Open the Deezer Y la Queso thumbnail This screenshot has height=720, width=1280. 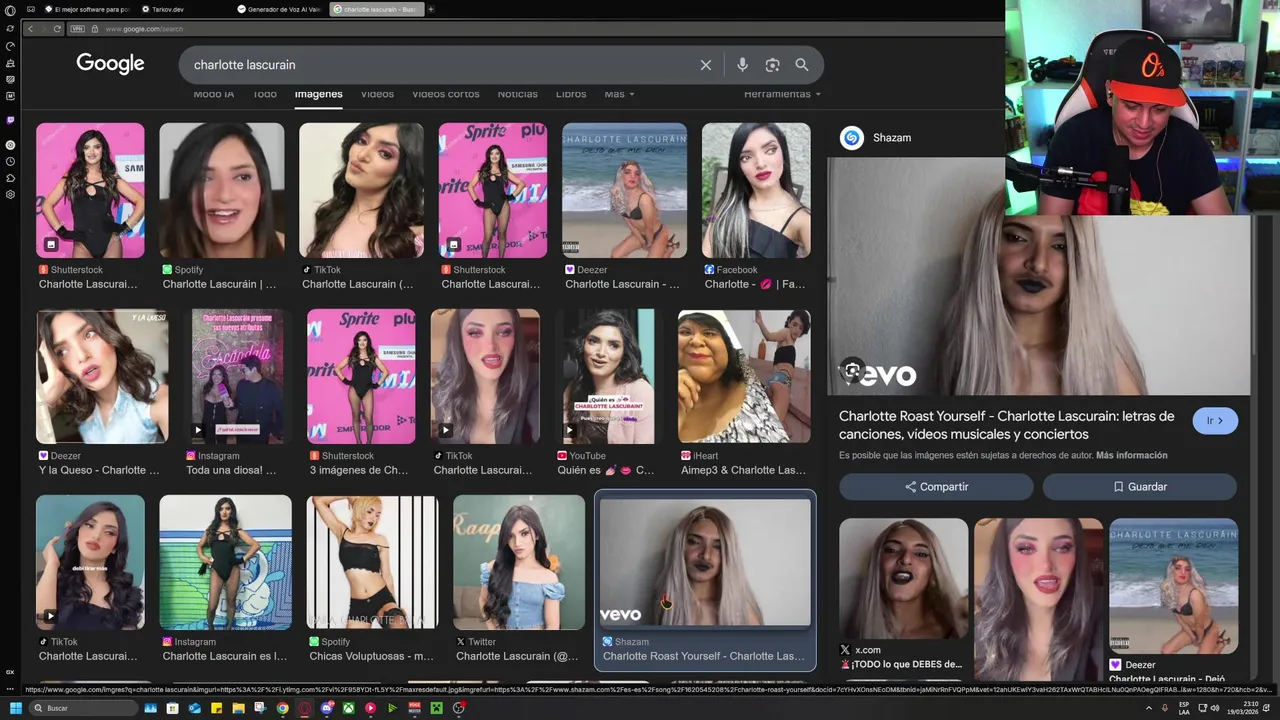pos(102,376)
